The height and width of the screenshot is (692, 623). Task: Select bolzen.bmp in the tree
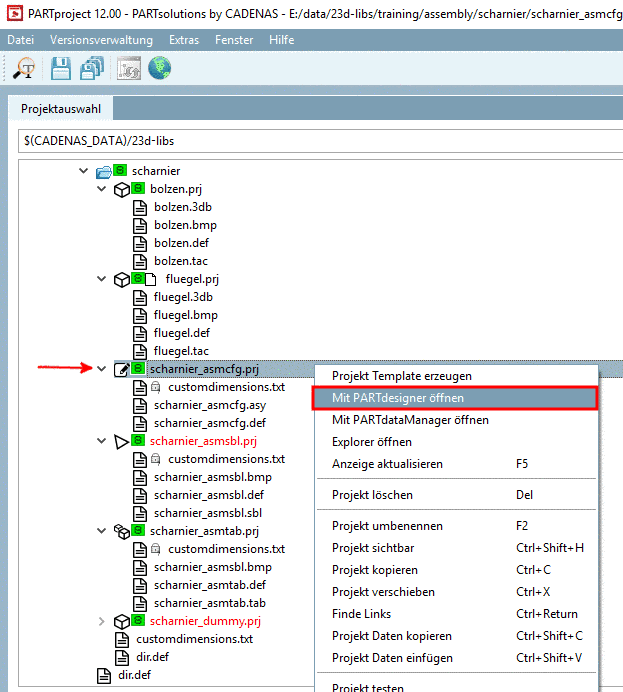click(185, 226)
